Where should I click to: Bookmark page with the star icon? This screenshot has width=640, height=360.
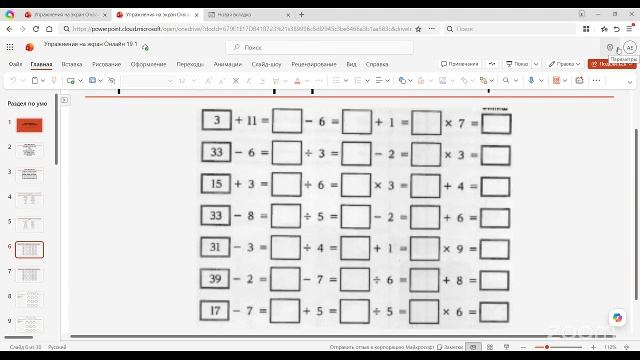418,29
